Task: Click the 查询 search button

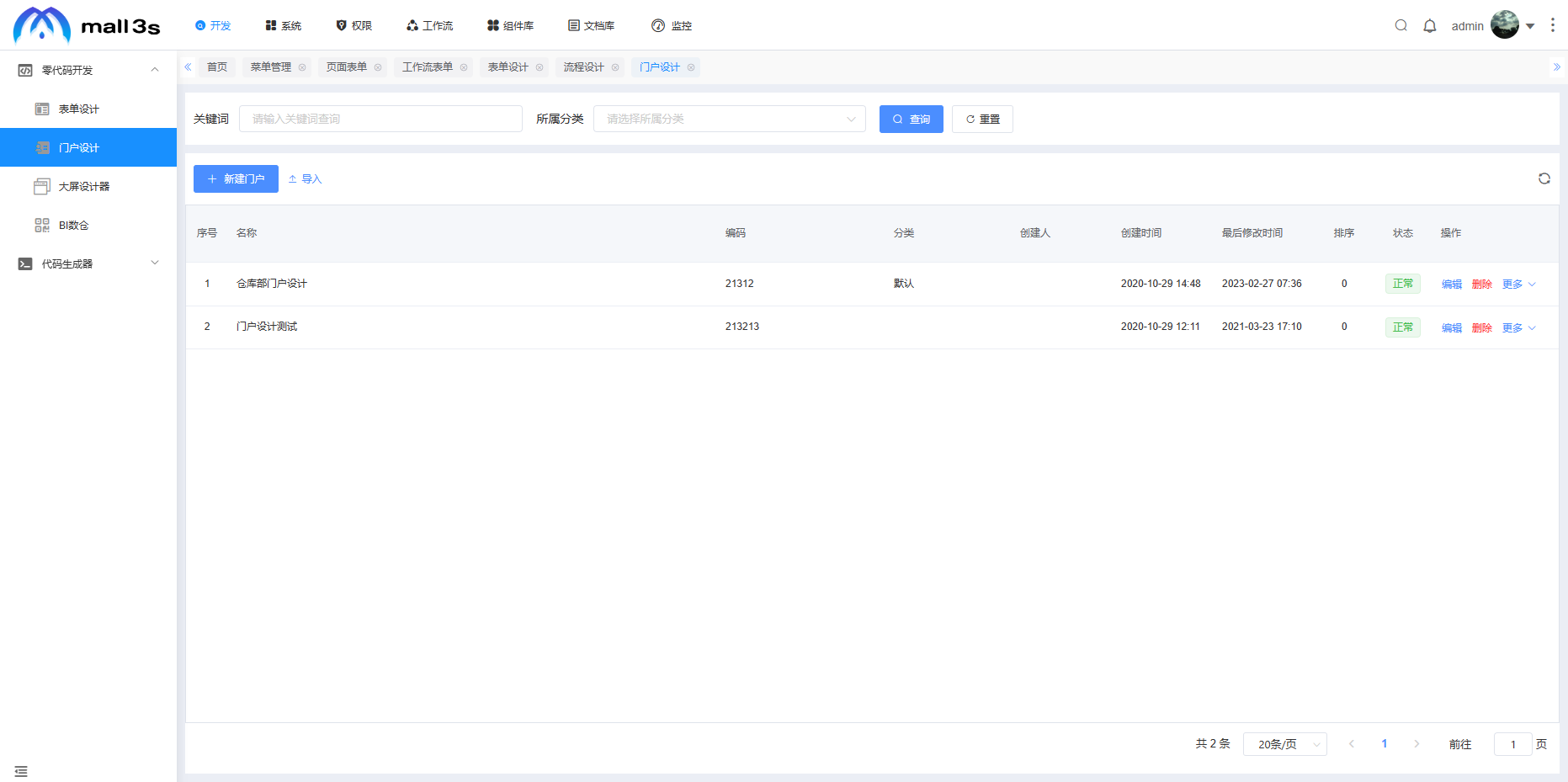Action: click(x=912, y=119)
